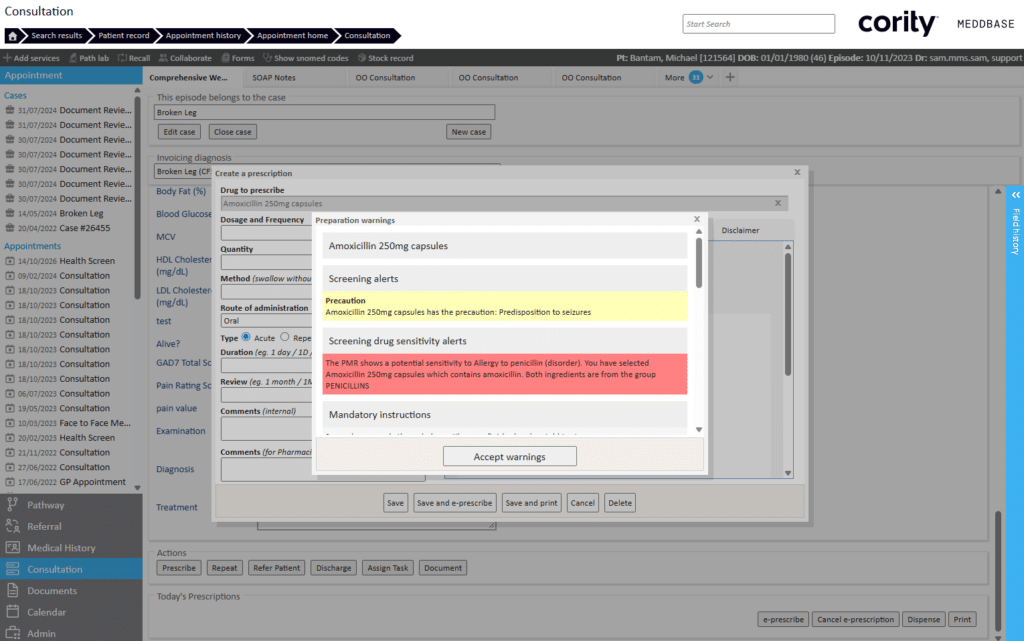Switch to the SOAP Notes tab

click(274, 78)
